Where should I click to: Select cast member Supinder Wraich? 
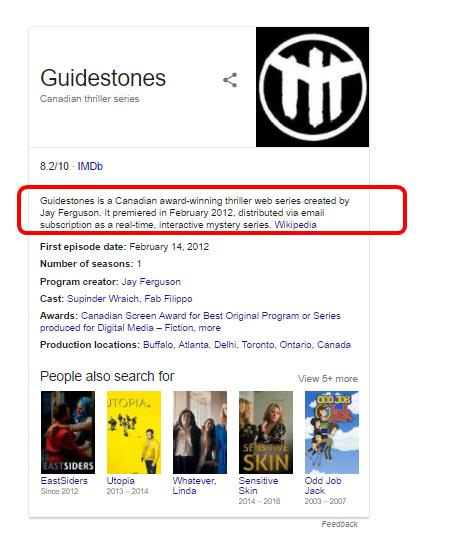click(103, 299)
